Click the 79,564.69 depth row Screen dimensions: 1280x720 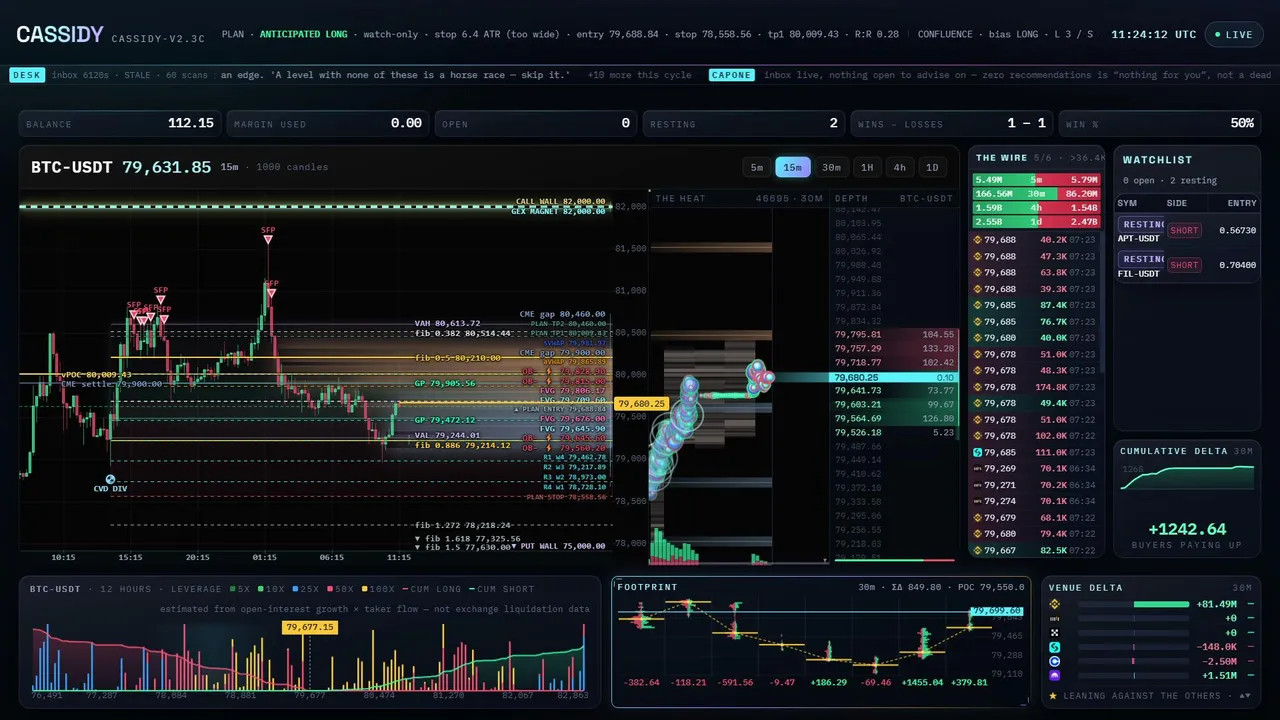(894, 419)
